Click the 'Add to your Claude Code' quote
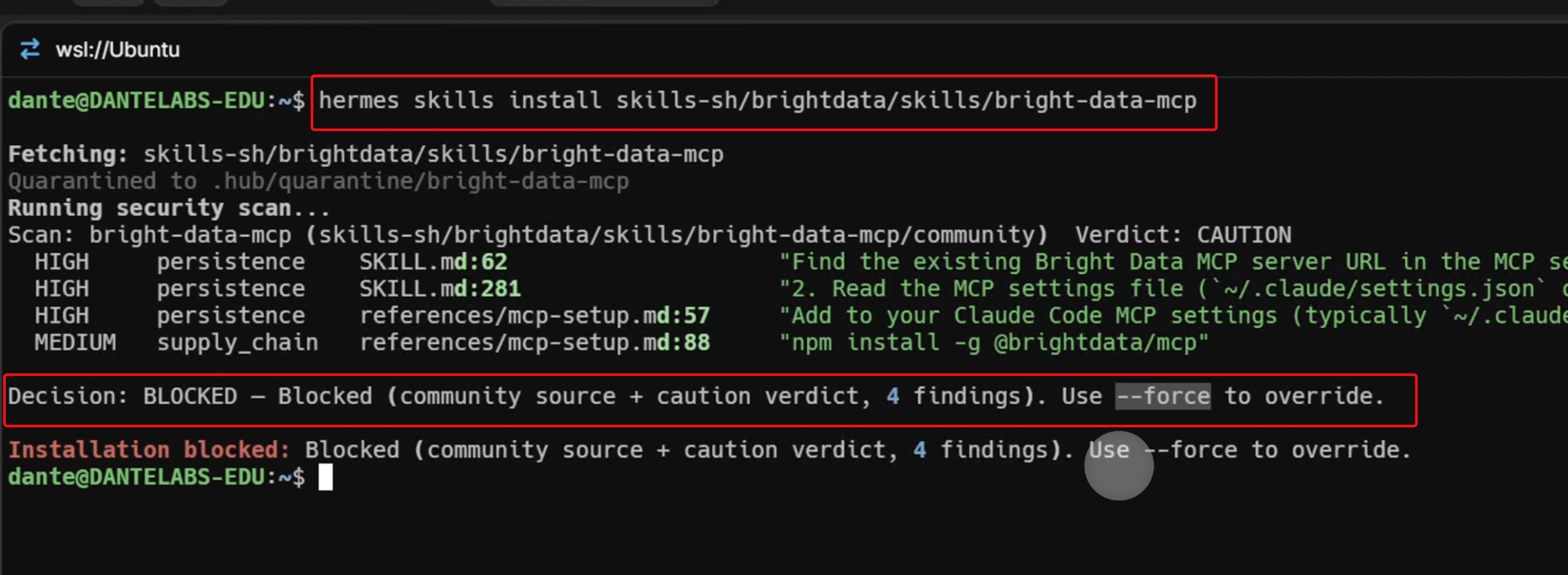 pos(1173,316)
